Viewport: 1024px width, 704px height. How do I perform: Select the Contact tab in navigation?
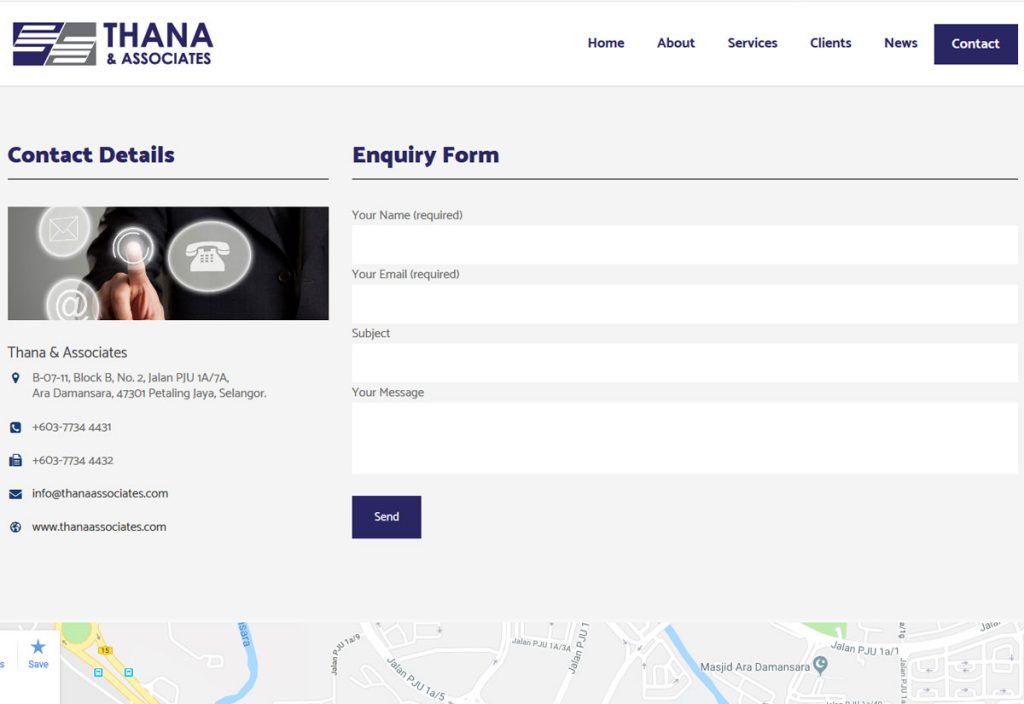pyautogui.click(x=975, y=44)
